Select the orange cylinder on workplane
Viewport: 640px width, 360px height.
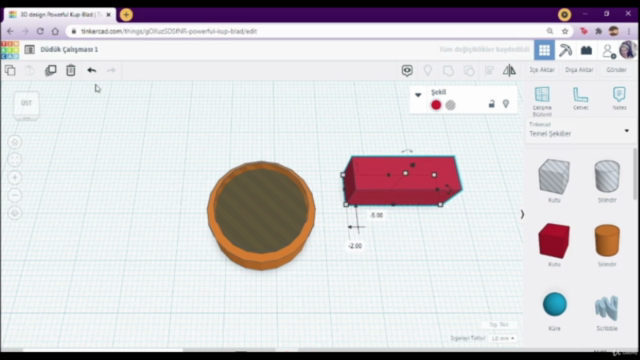point(261,216)
